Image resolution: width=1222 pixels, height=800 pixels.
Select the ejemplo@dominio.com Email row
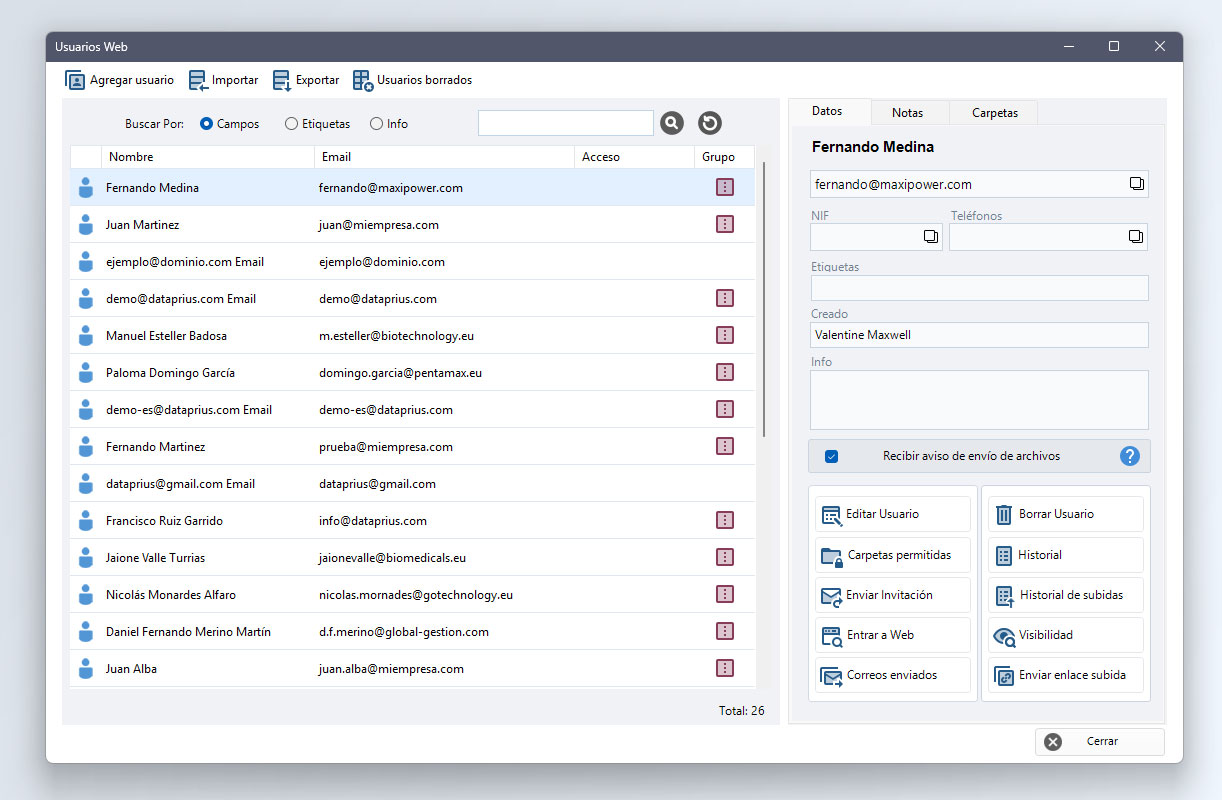[412, 261]
